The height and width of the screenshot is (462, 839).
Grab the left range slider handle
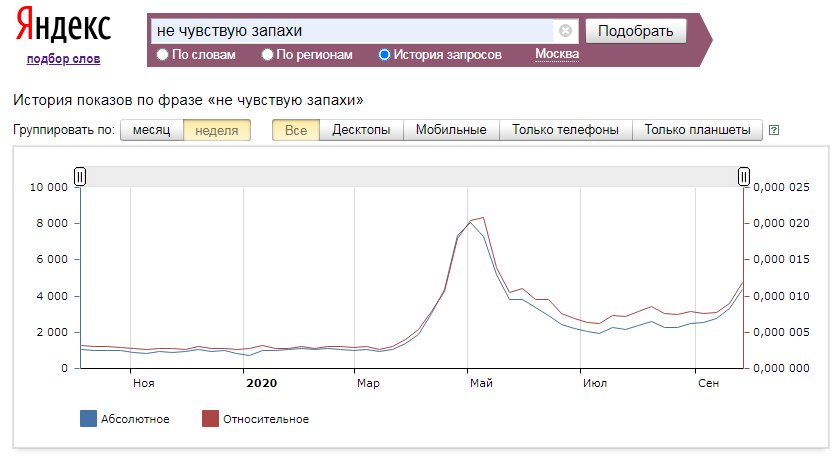click(x=80, y=176)
